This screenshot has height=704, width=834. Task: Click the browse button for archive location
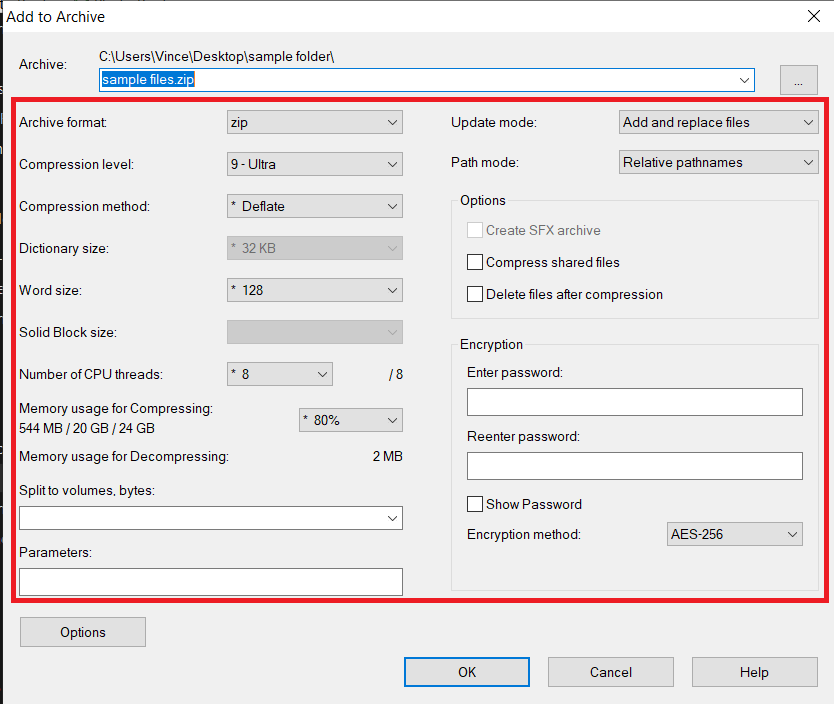pos(799,79)
